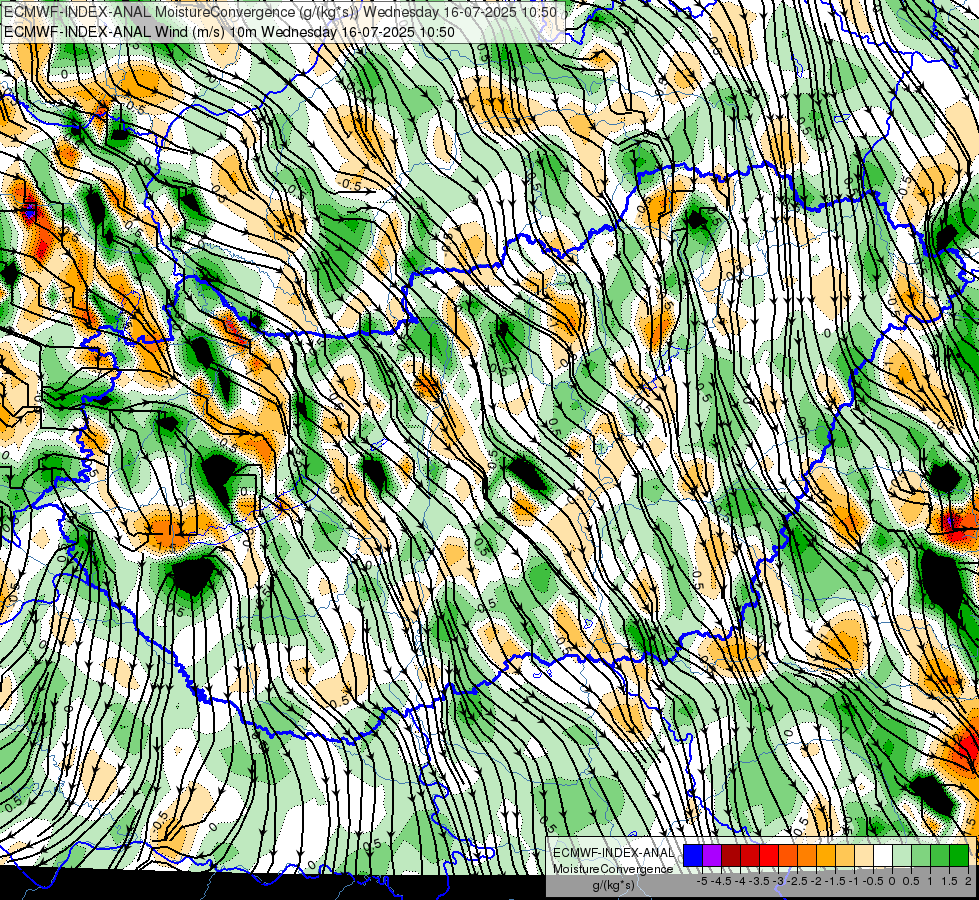The width and height of the screenshot is (979, 900).
Task: Click the blue legend swatch below -5
Action: click(693, 855)
